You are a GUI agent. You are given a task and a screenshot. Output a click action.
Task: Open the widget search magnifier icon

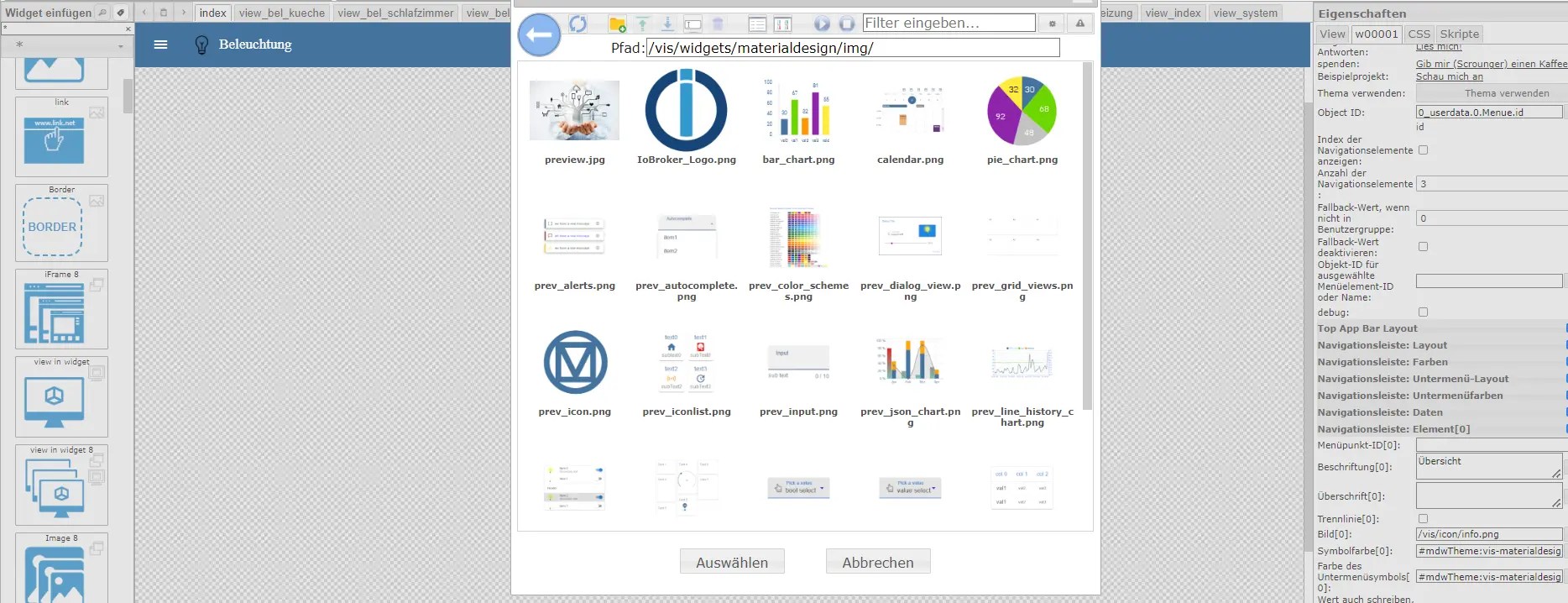point(102,13)
